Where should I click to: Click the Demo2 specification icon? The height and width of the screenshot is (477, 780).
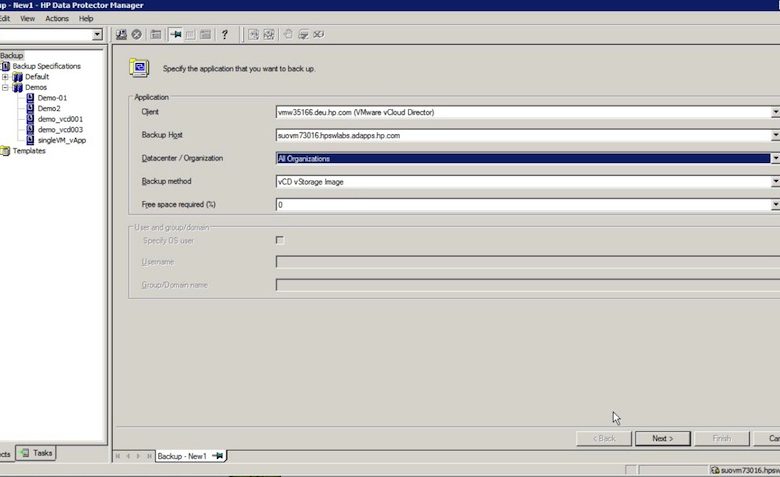[x=30, y=108]
